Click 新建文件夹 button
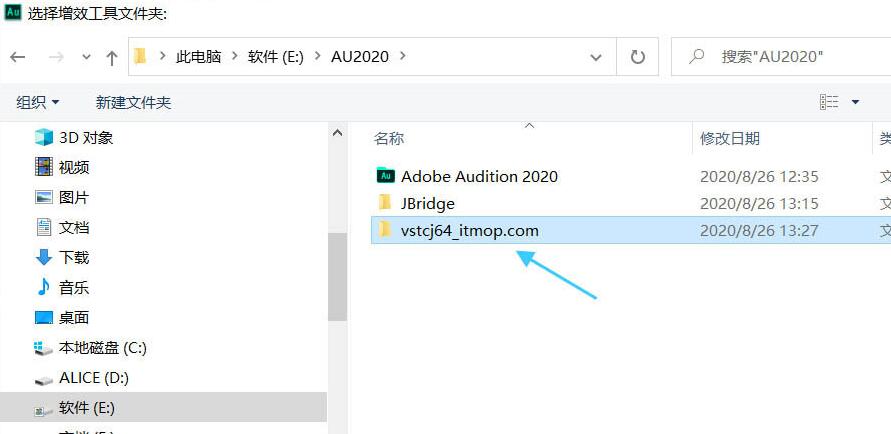 [x=133, y=102]
